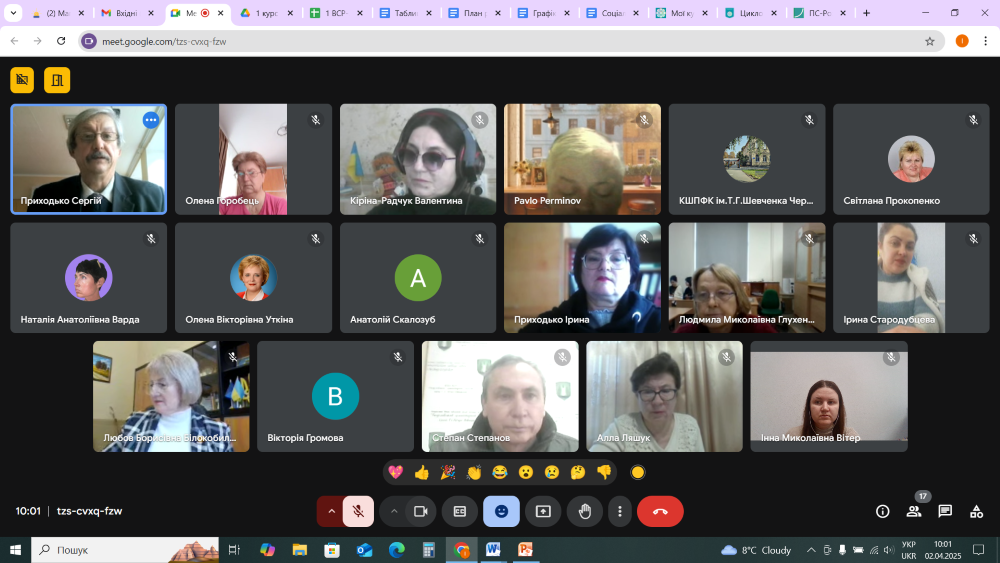The width and height of the screenshot is (1000, 563).
Task: Open options on Приходько Сергій tile
Action: [x=151, y=120]
